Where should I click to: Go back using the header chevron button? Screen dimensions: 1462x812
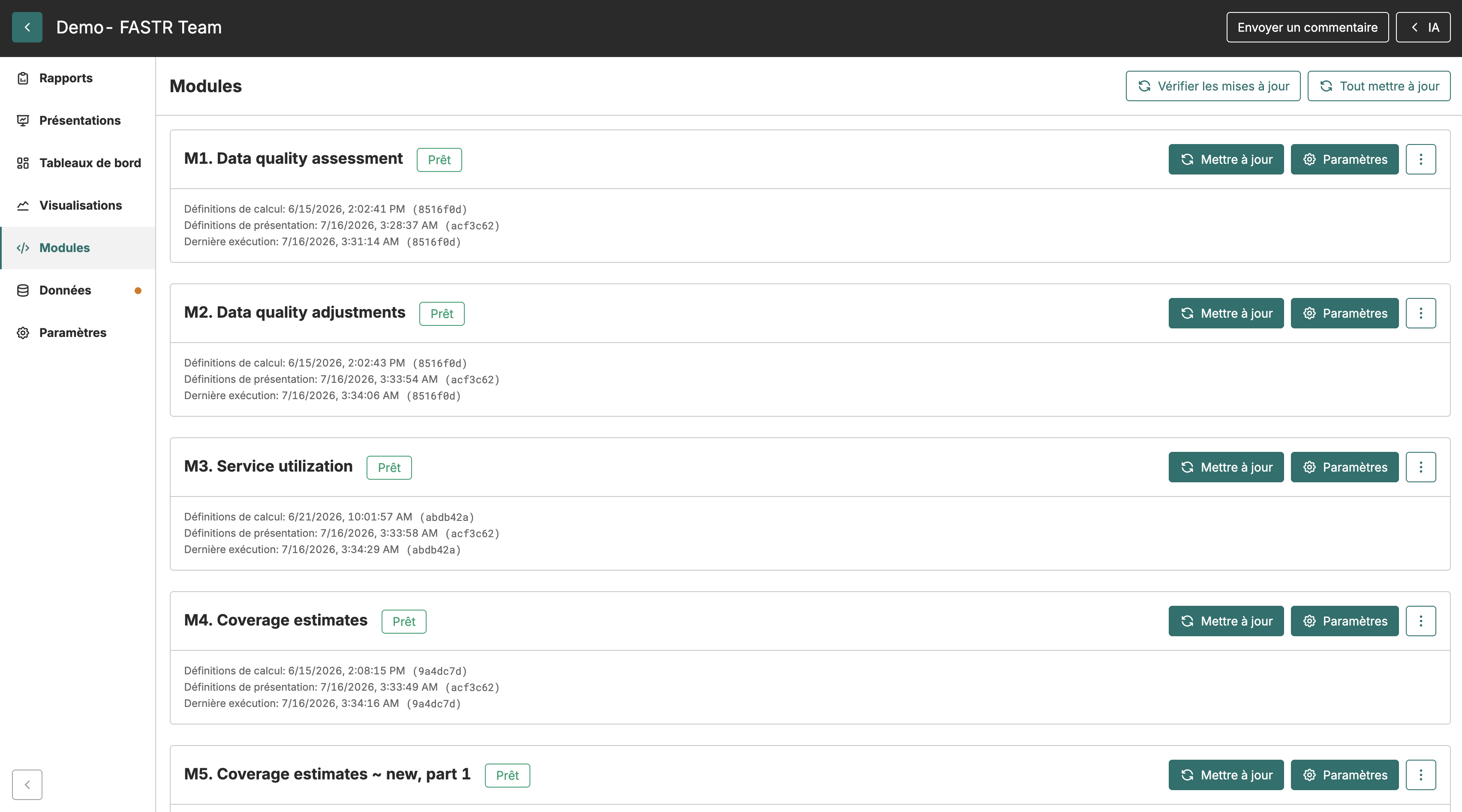(27, 27)
